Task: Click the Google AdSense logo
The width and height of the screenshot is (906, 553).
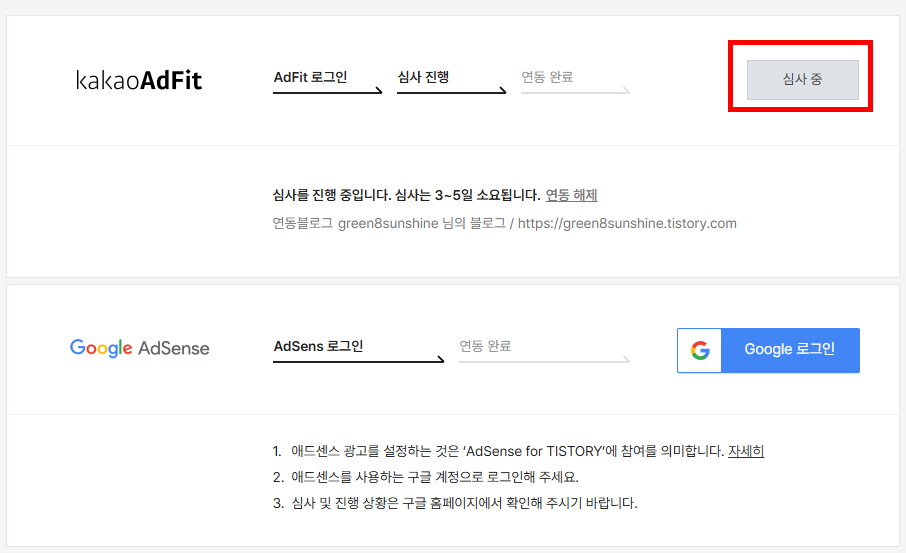Action: (139, 348)
